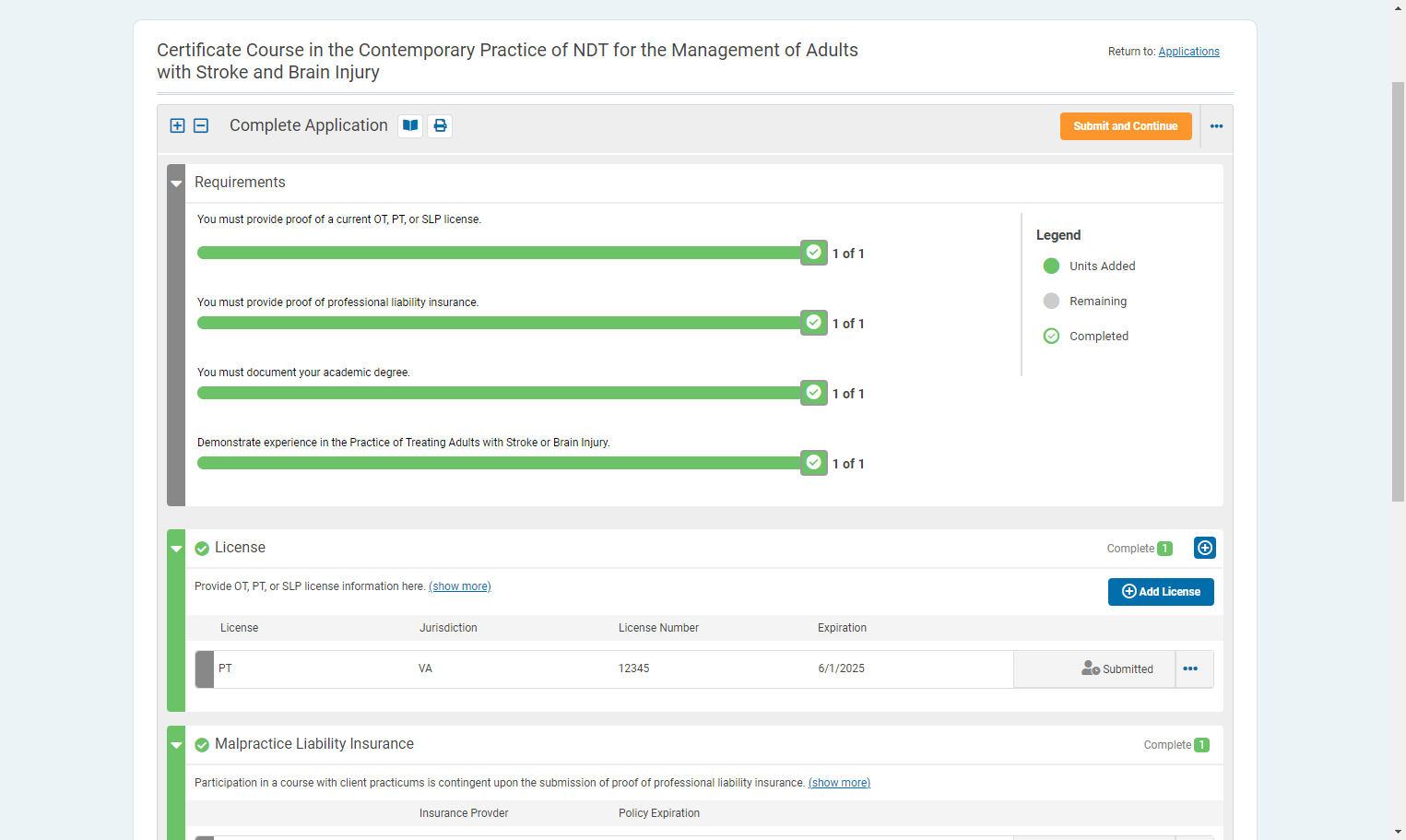Show more of the liability insurance description

click(x=839, y=783)
